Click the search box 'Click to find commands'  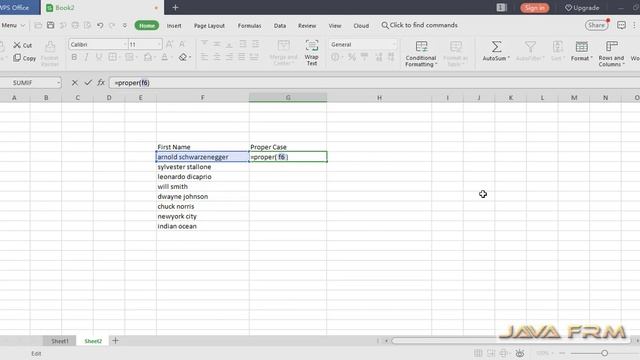point(419,25)
